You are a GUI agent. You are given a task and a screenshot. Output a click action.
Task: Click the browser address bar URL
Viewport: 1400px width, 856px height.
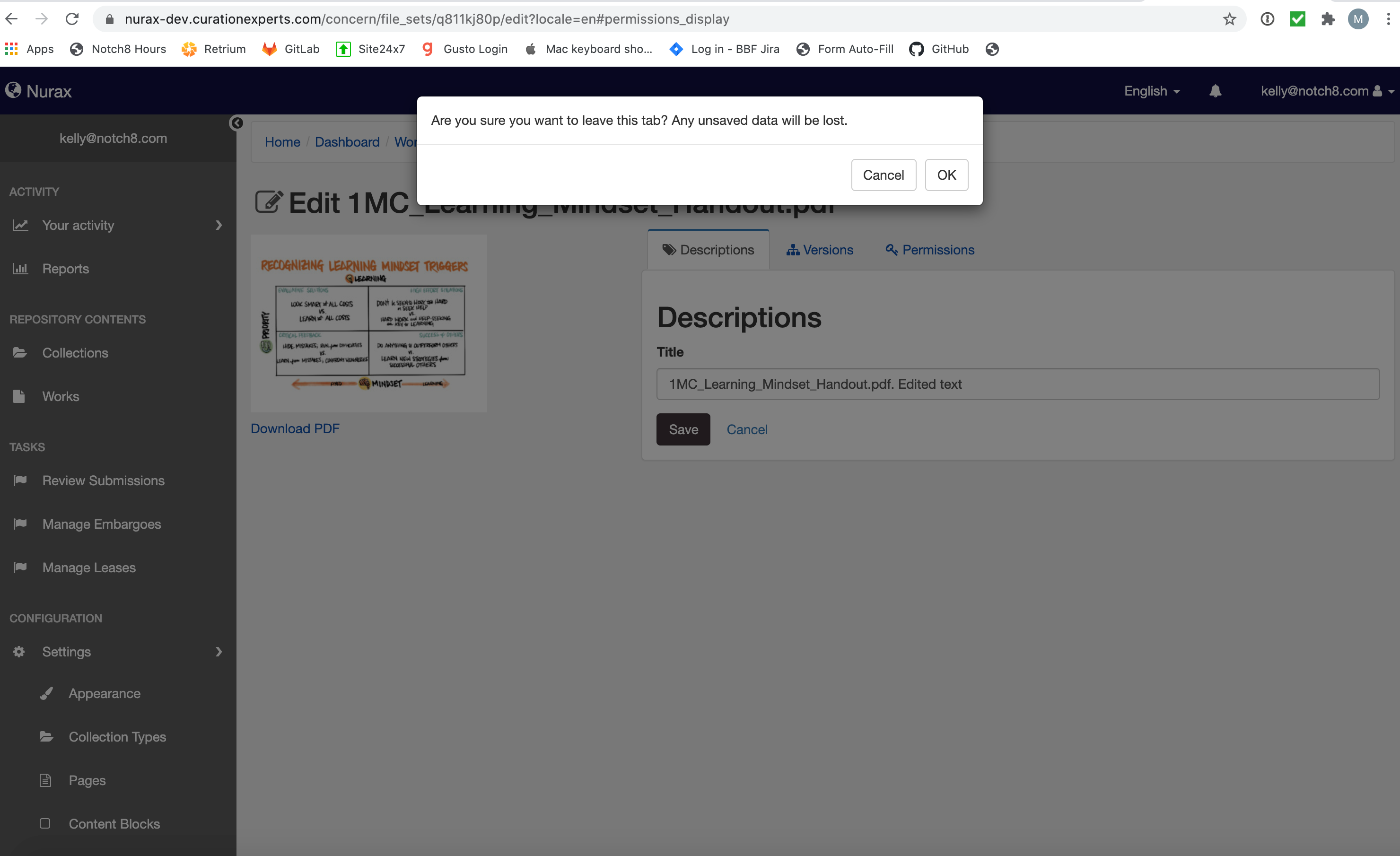click(427, 19)
